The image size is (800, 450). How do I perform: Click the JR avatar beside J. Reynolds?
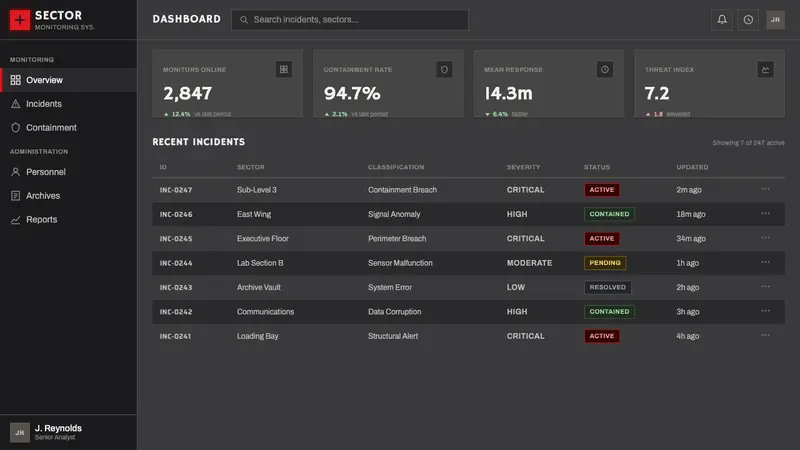pyautogui.click(x=20, y=433)
